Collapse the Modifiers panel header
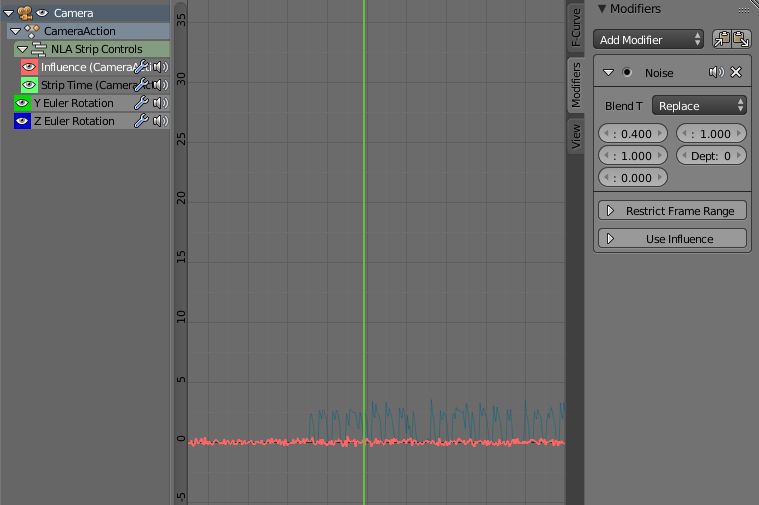 pyautogui.click(x=602, y=9)
